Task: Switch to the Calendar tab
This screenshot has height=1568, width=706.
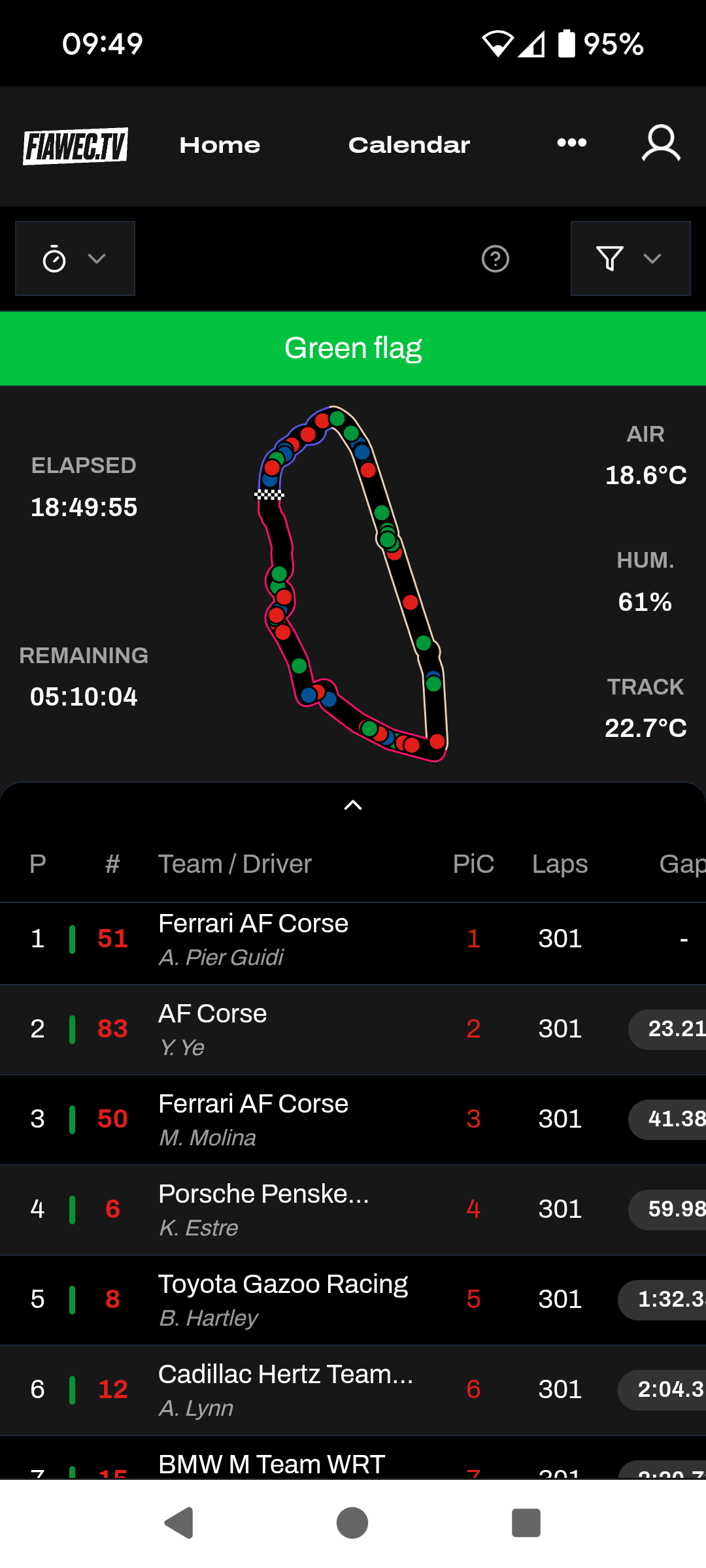Action: coord(409,145)
